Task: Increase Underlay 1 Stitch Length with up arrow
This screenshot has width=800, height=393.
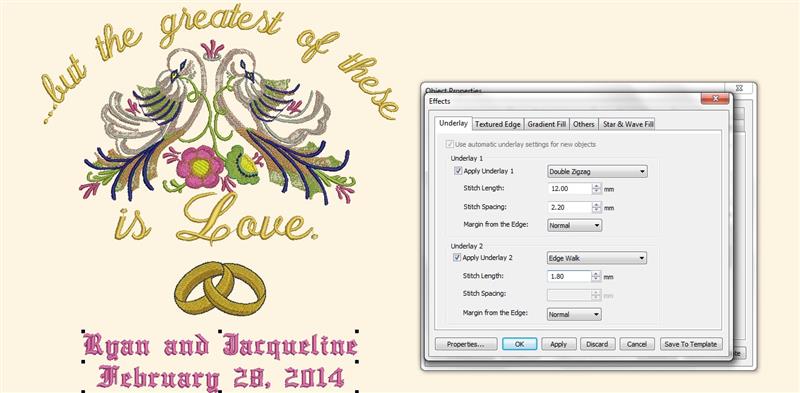Action: (x=596, y=186)
